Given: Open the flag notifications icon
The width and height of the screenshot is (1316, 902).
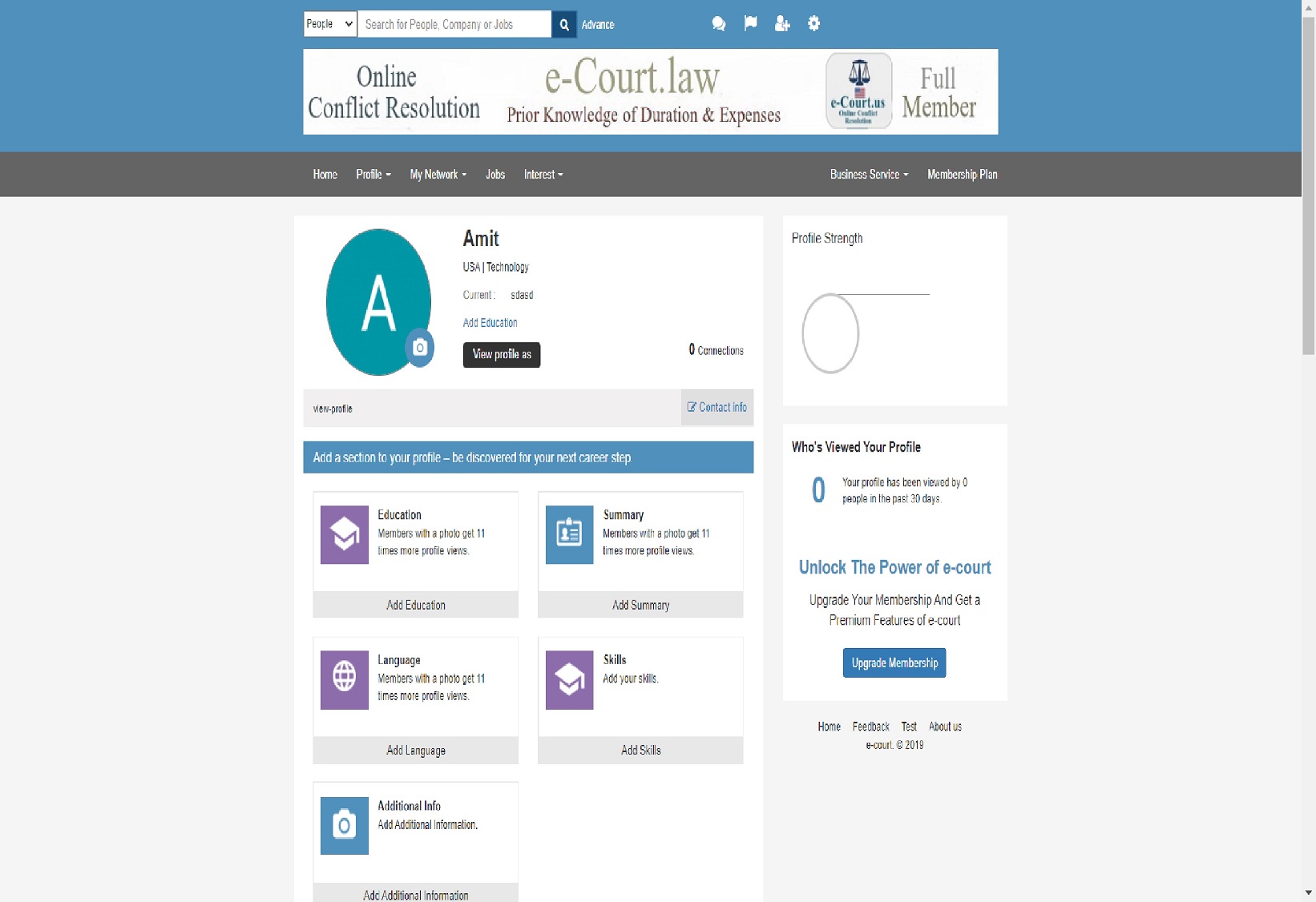Looking at the screenshot, I should [x=750, y=23].
